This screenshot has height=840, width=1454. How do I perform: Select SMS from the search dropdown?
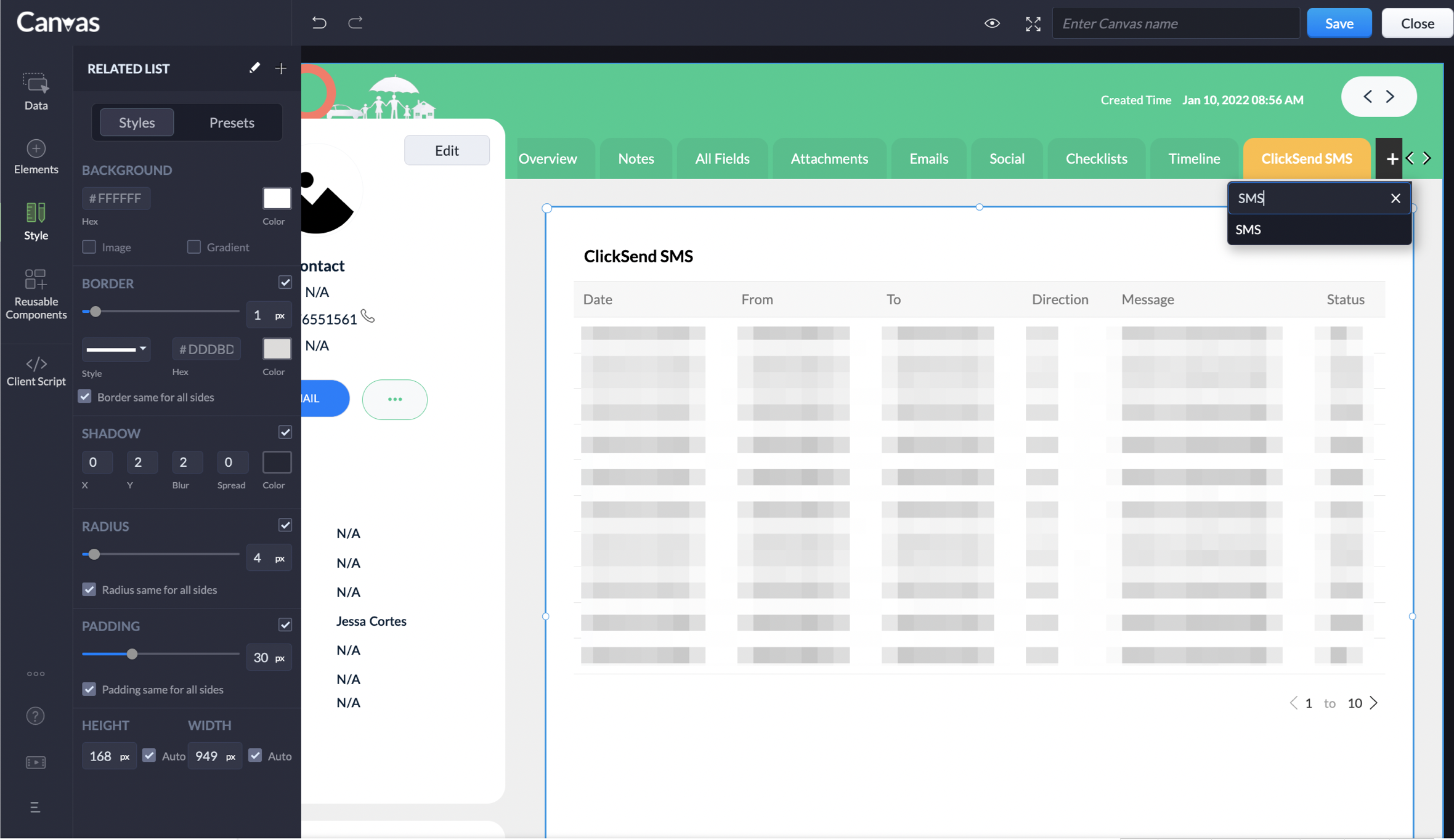tap(1318, 230)
